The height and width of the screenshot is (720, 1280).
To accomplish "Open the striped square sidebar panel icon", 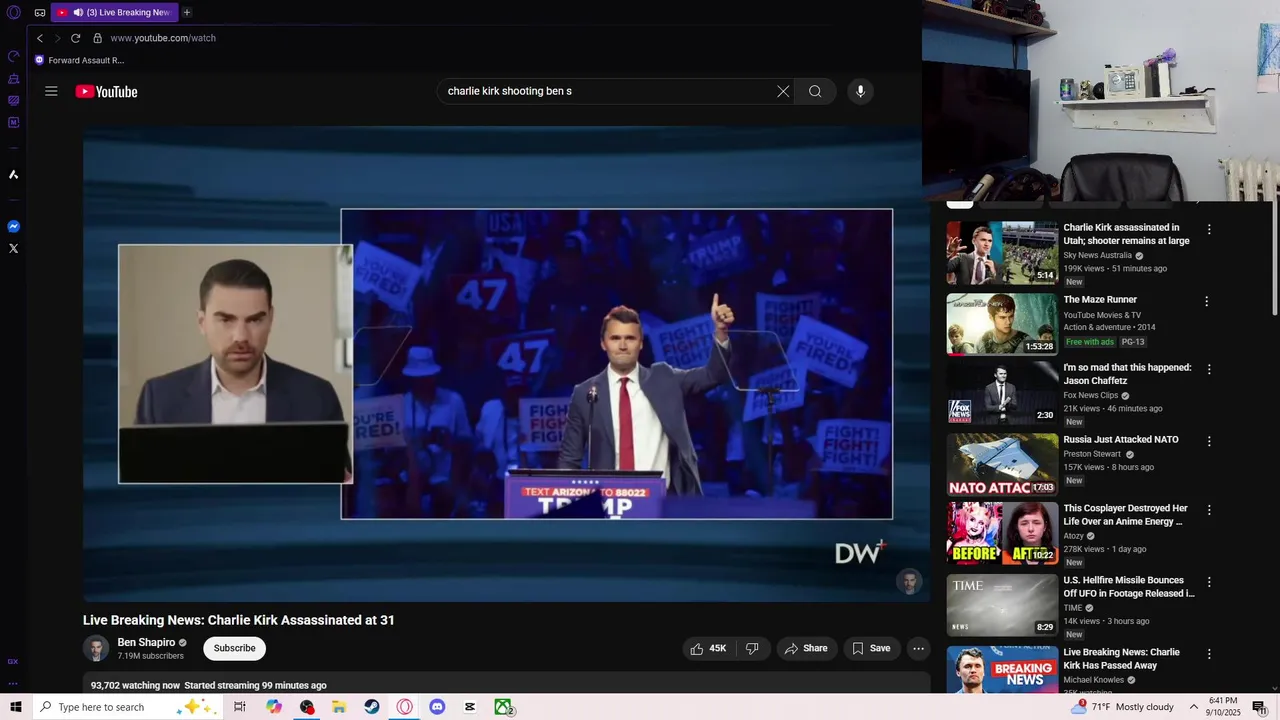I will (x=14, y=101).
